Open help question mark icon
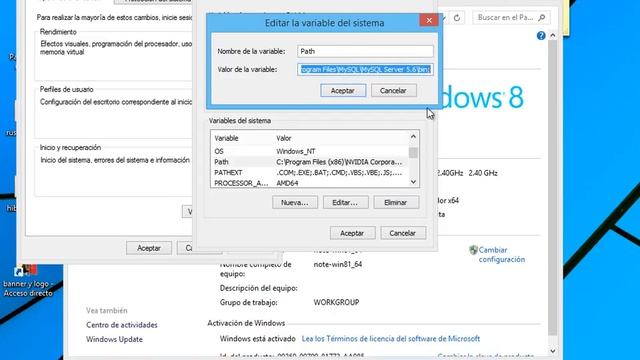 point(541,36)
